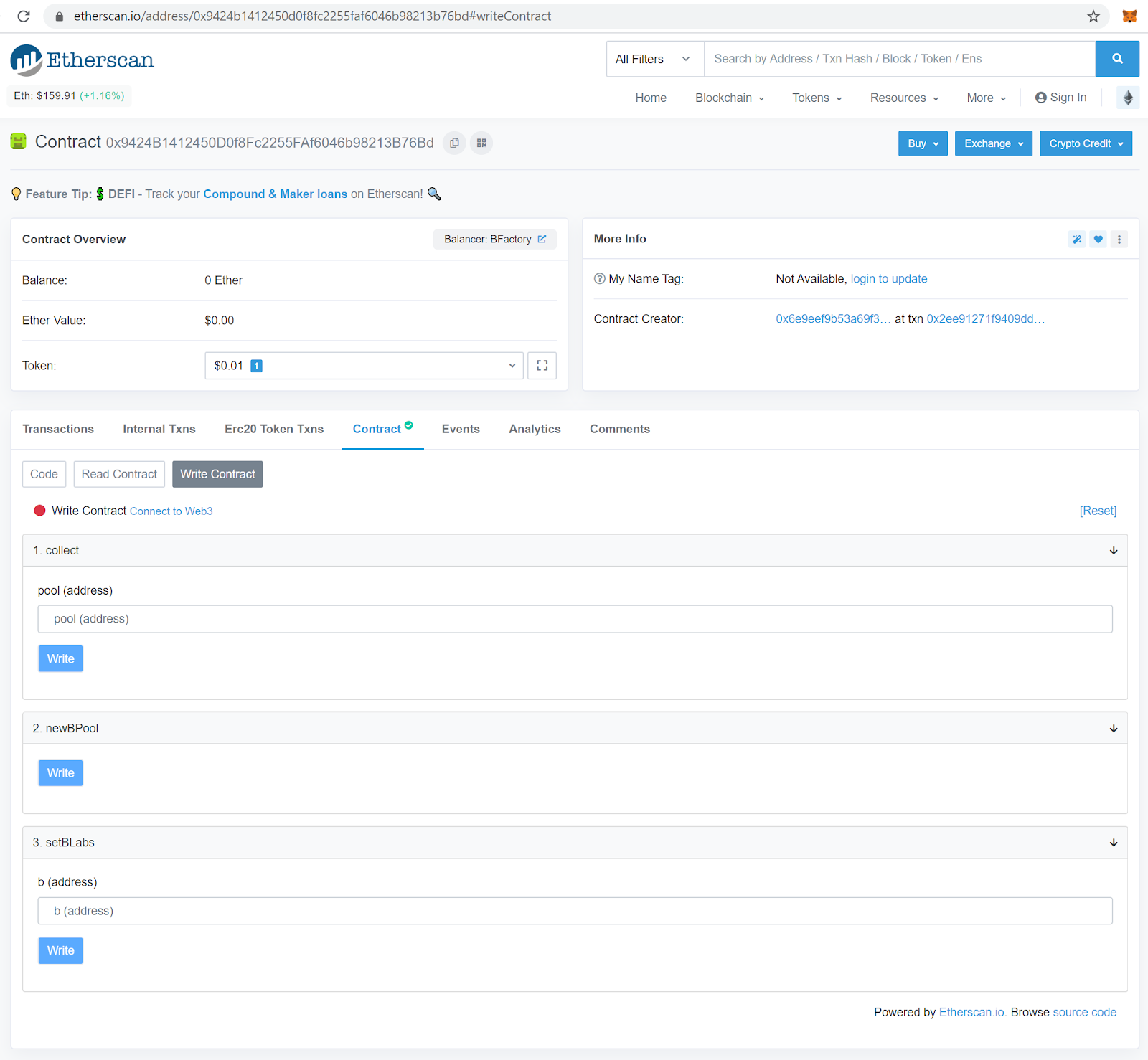Click the red Web3 connection status dot
This screenshot has height=1060, width=1148.
(40, 511)
